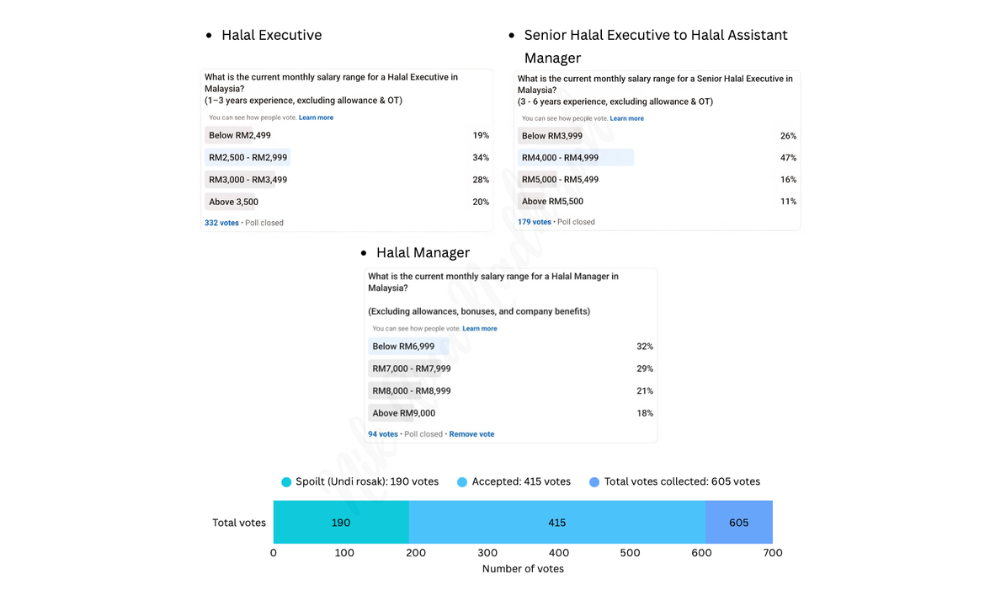Open Learn more in the Halal Manager poll
This screenshot has height=600, width=1000.
point(480,328)
